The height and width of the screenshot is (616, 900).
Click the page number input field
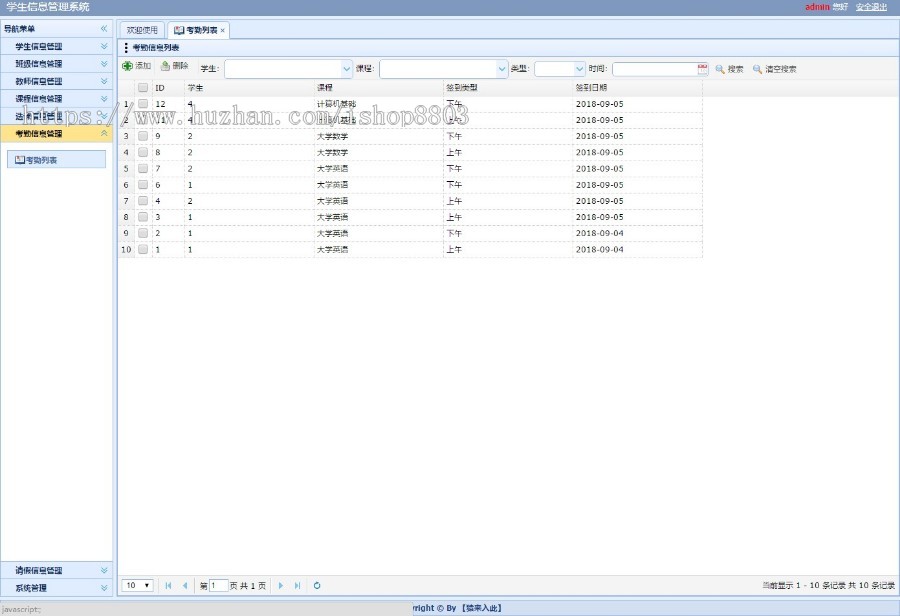(x=218, y=585)
